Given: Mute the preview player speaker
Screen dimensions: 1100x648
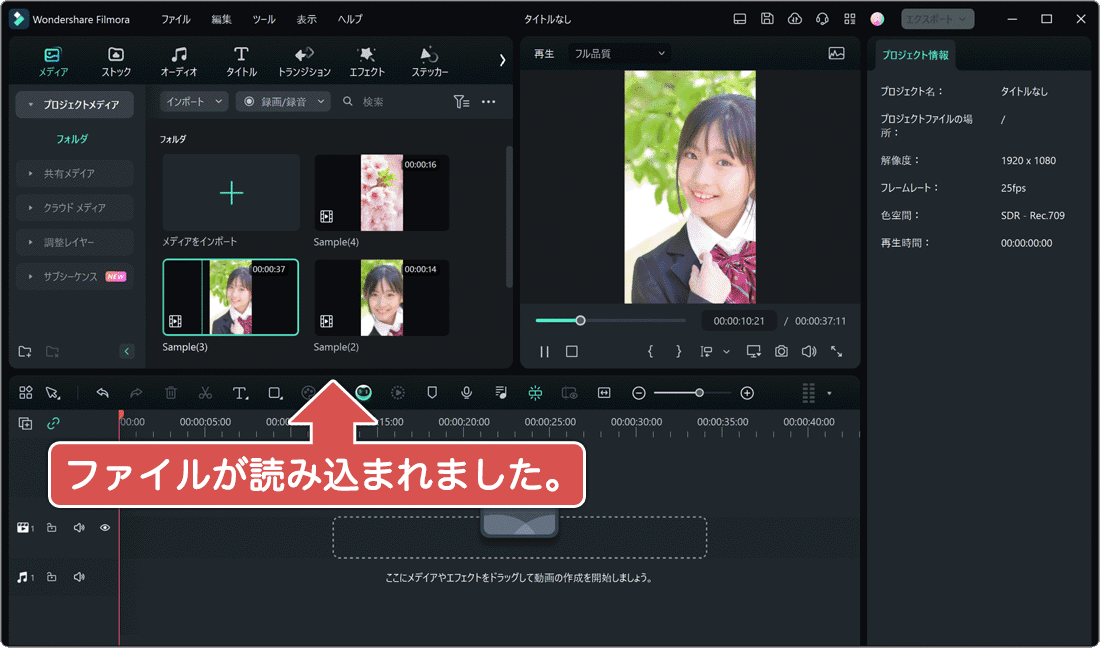Looking at the screenshot, I should coord(809,351).
